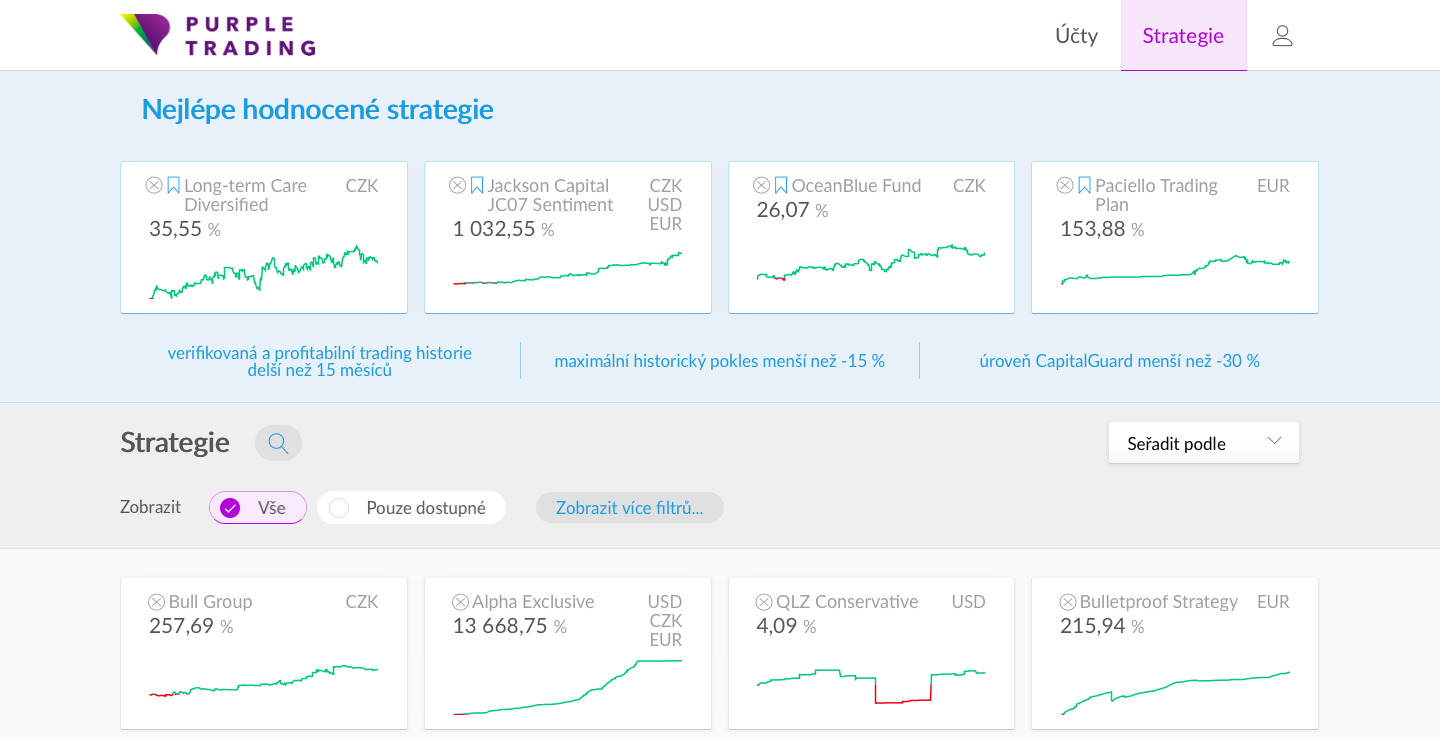Toggle the bookmark icon on Jackson Capital JC07
Image resolution: width=1440 pixels, height=739 pixels.
477,185
